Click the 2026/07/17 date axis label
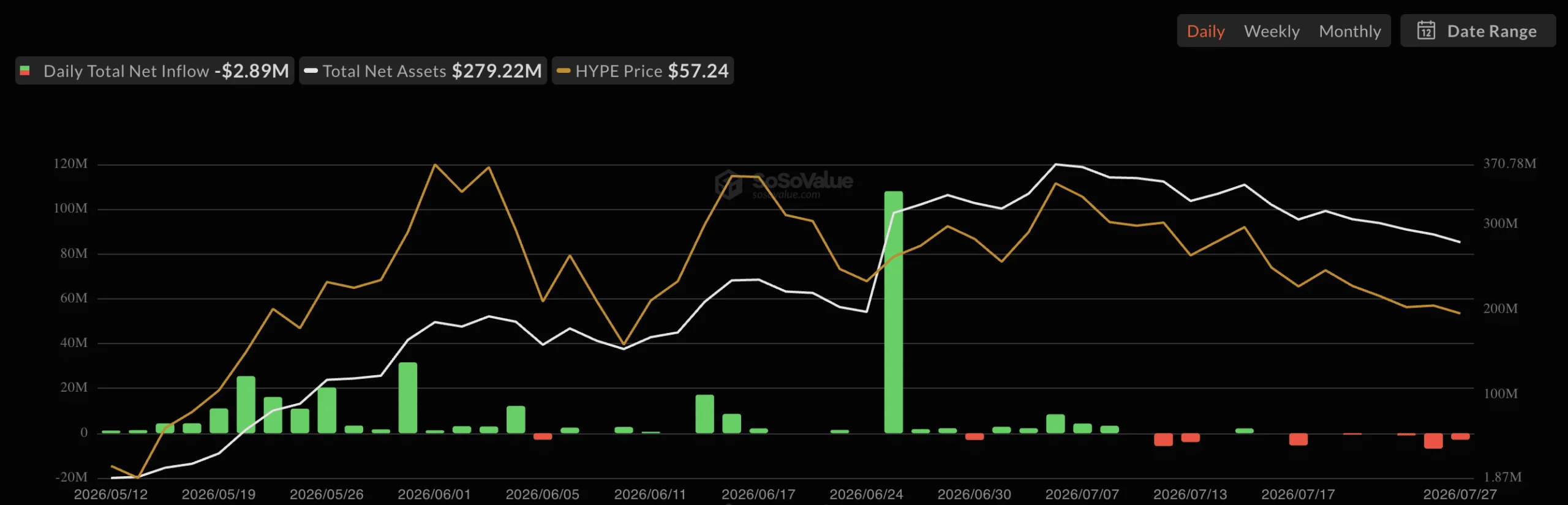Screen dimensions: 1568x505 click(x=1298, y=494)
